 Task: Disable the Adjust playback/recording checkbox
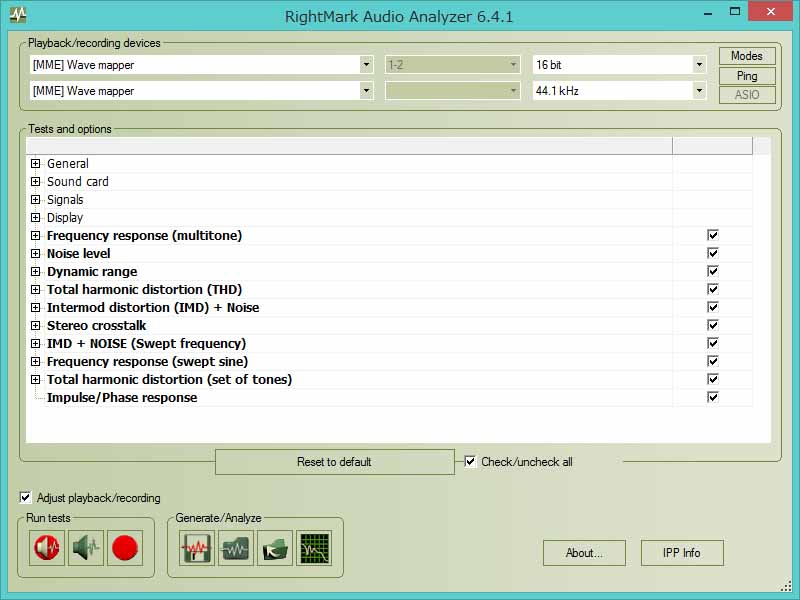25,497
